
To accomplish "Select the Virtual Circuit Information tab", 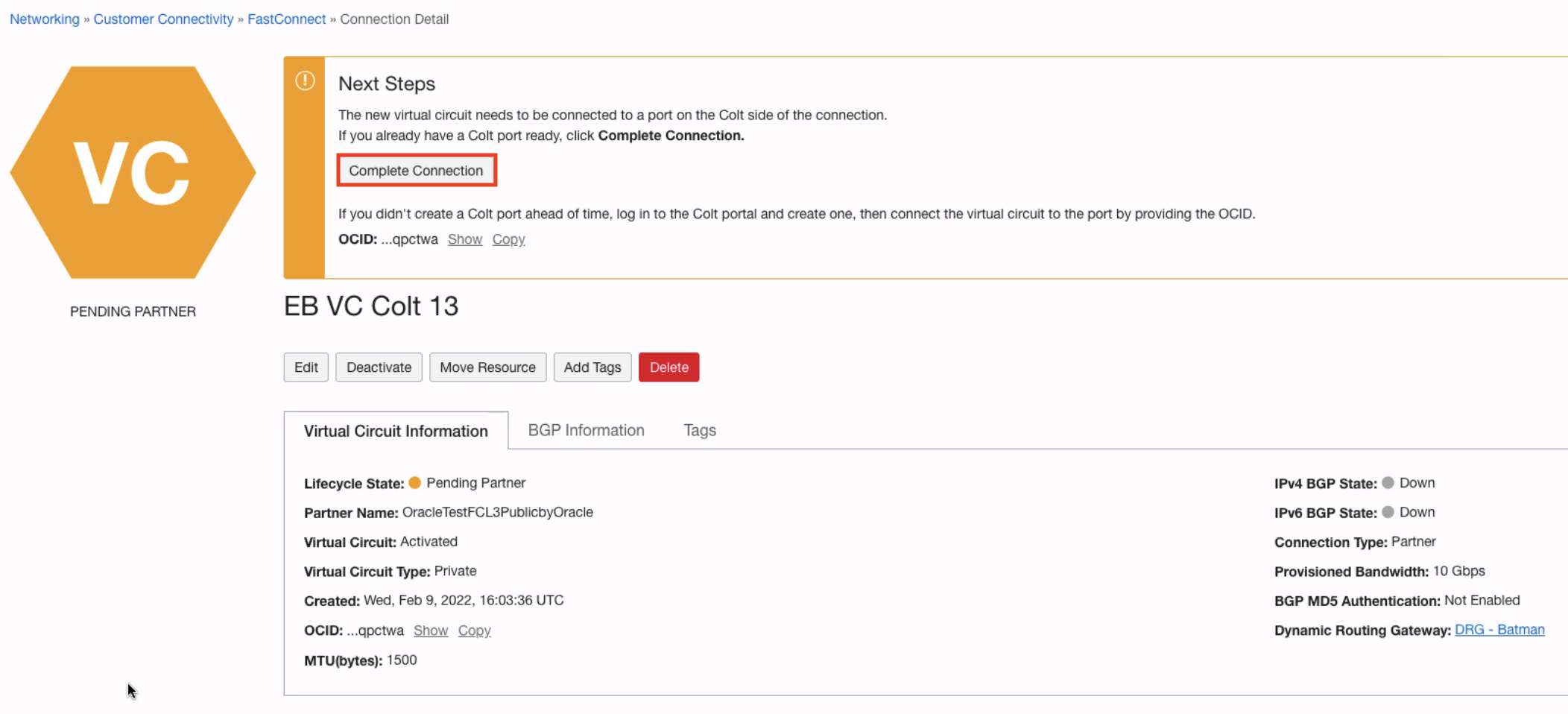I will pyautogui.click(x=395, y=430).
